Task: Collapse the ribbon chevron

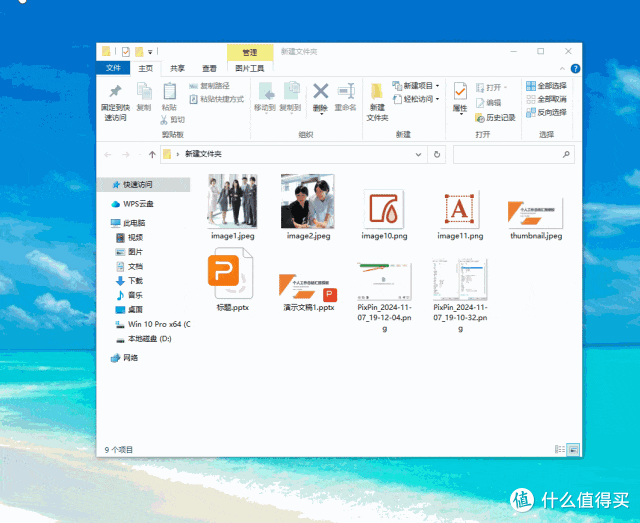Action: coord(562,69)
